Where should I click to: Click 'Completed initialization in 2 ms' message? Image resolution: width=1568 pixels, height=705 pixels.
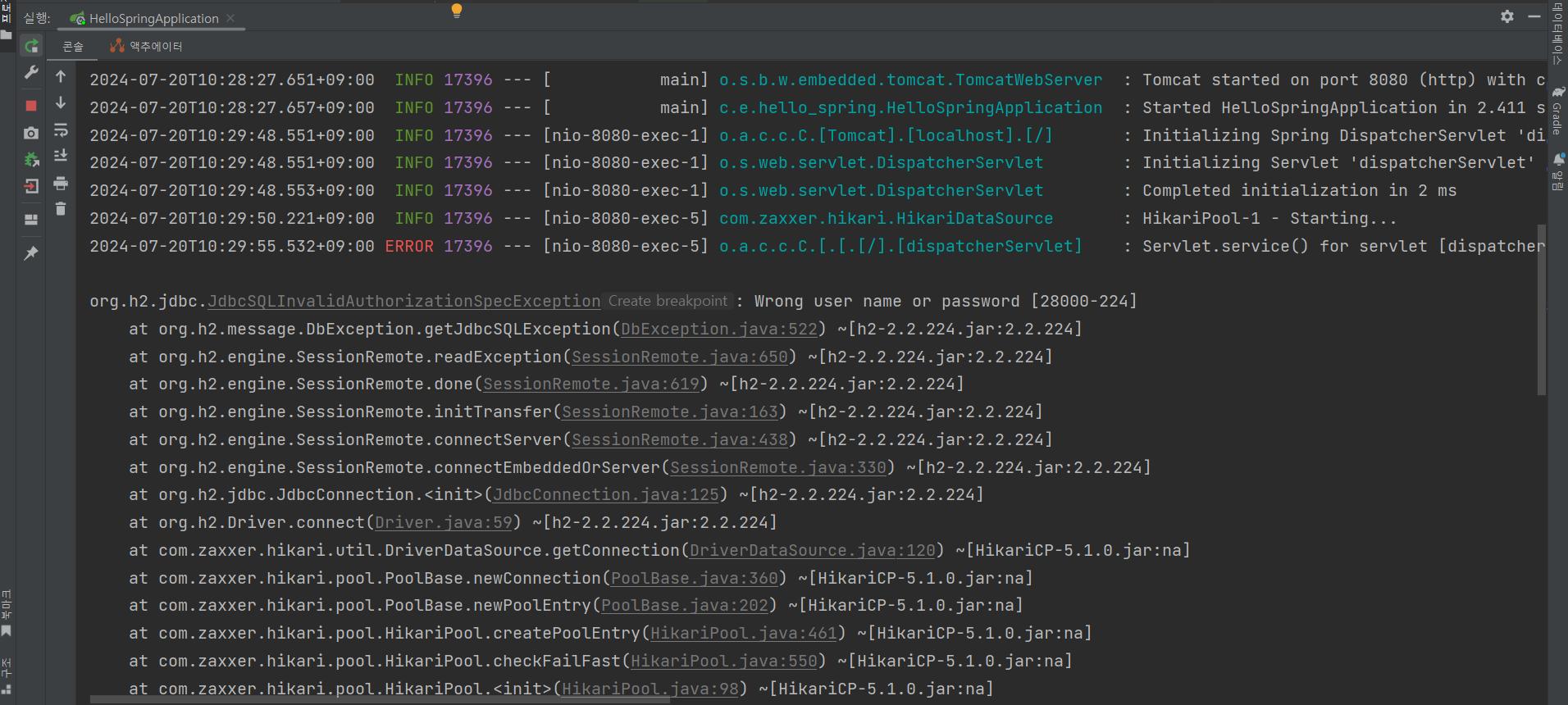[x=1299, y=191]
